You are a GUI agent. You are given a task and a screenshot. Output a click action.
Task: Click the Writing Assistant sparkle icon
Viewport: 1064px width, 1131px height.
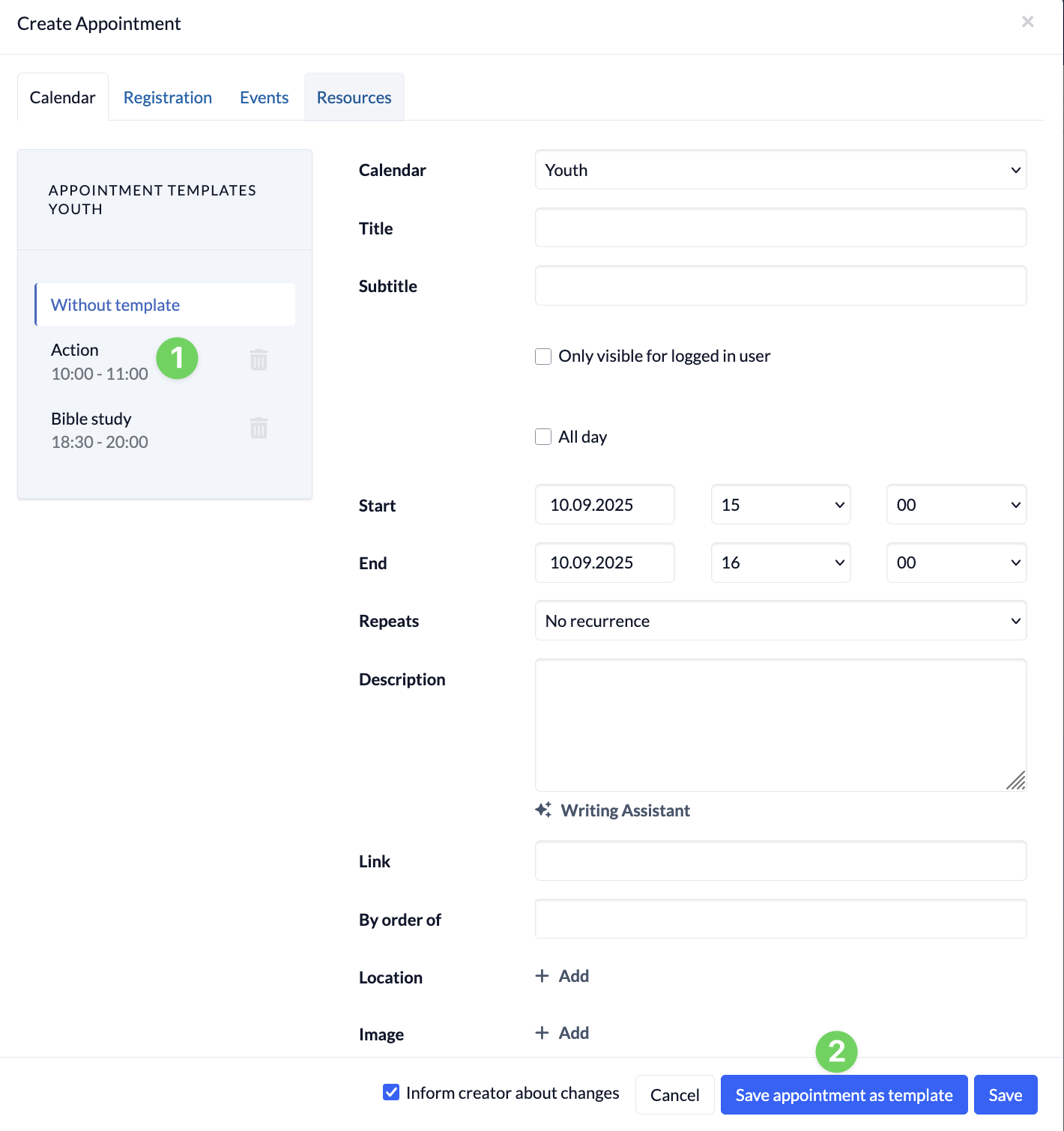[544, 810]
